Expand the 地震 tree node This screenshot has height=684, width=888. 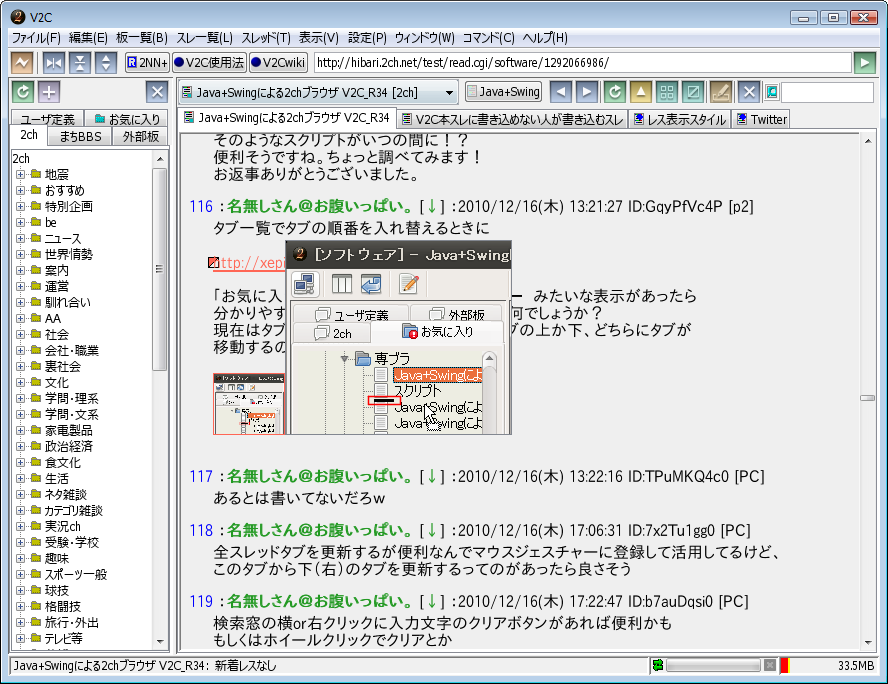tap(20, 175)
